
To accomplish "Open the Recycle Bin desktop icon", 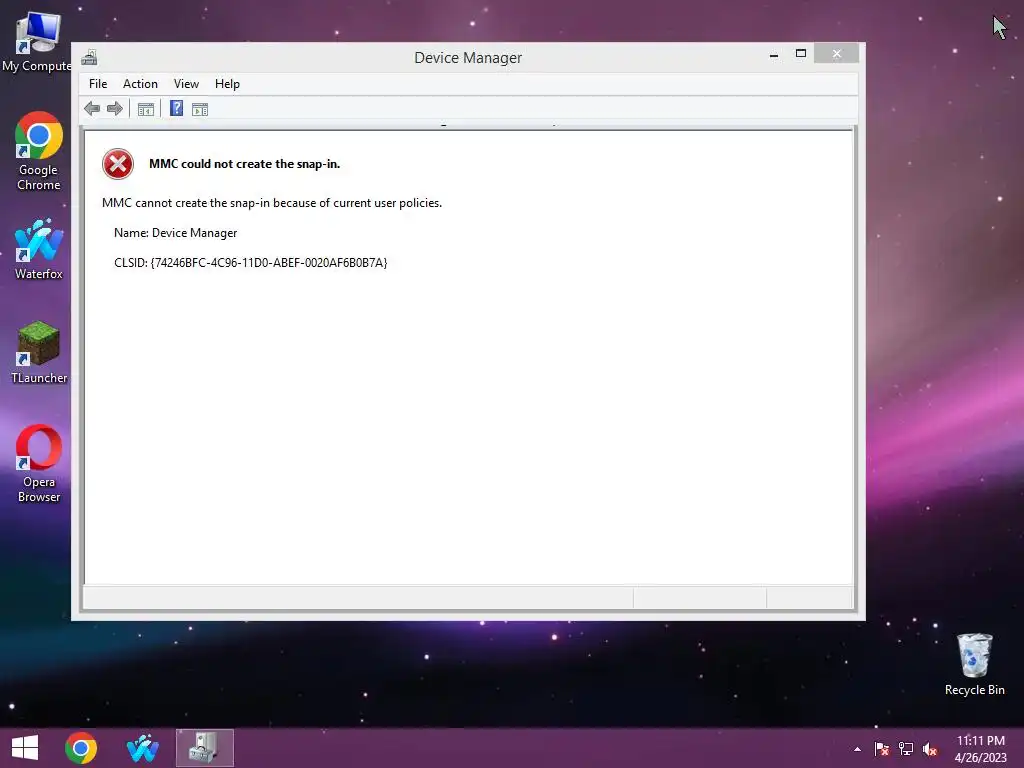I will [974, 664].
